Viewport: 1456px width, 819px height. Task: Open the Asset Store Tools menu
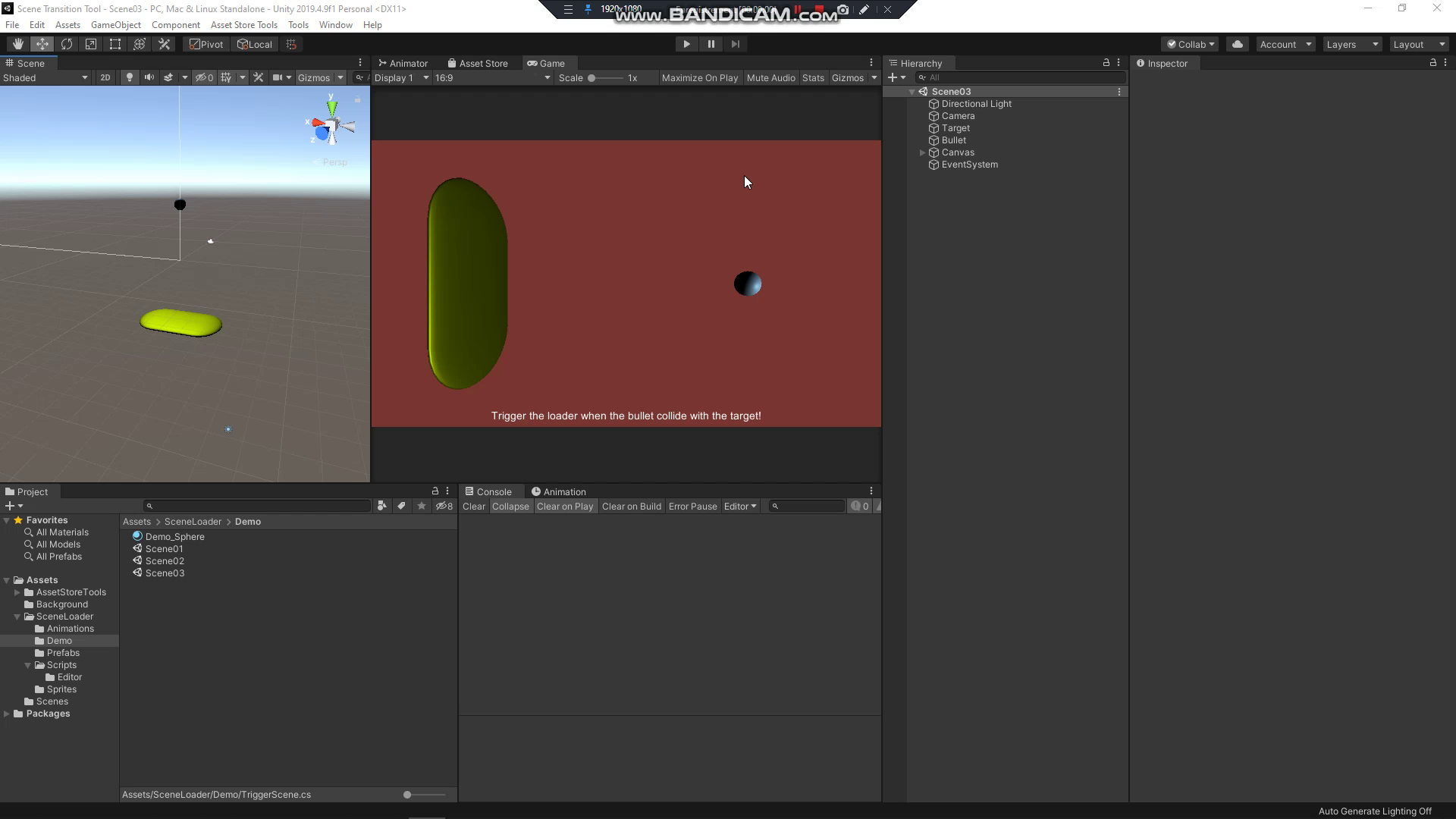[x=244, y=24]
